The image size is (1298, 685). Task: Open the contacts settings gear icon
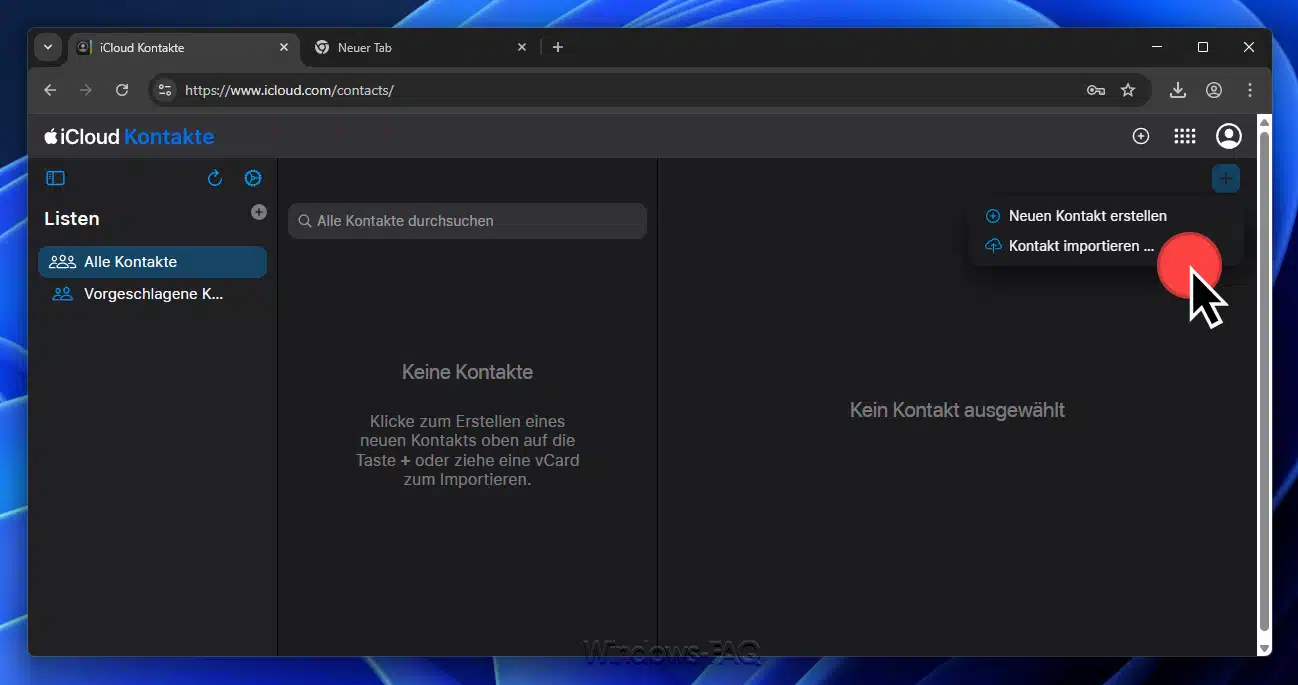coord(253,178)
